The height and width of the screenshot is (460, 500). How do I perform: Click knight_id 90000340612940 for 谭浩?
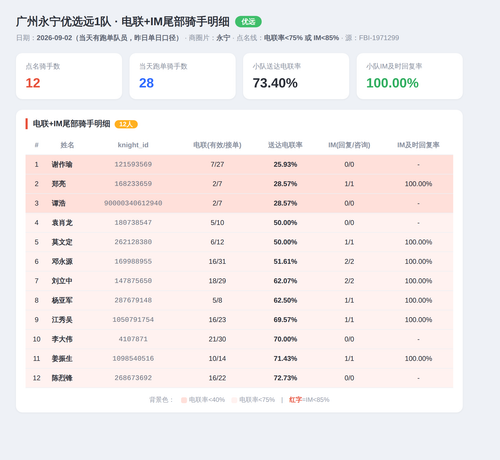coord(133,203)
